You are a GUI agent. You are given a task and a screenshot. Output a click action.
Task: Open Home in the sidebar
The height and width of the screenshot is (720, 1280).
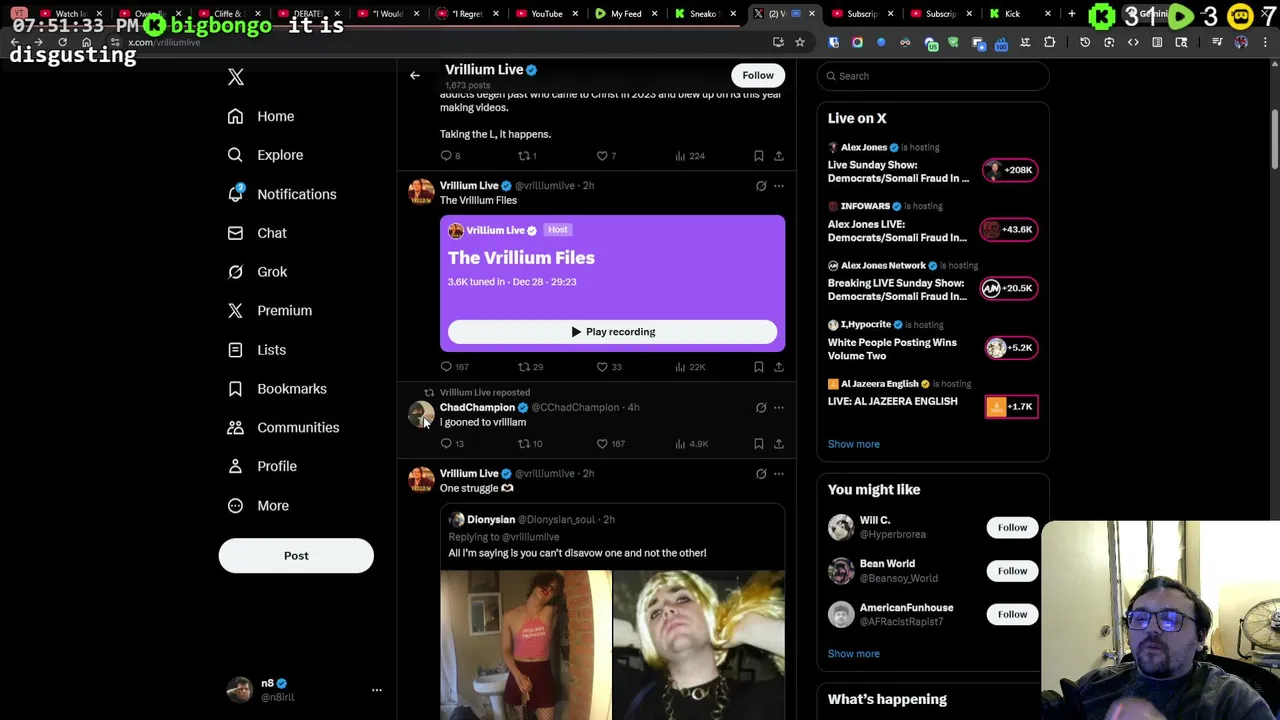click(x=261, y=116)
